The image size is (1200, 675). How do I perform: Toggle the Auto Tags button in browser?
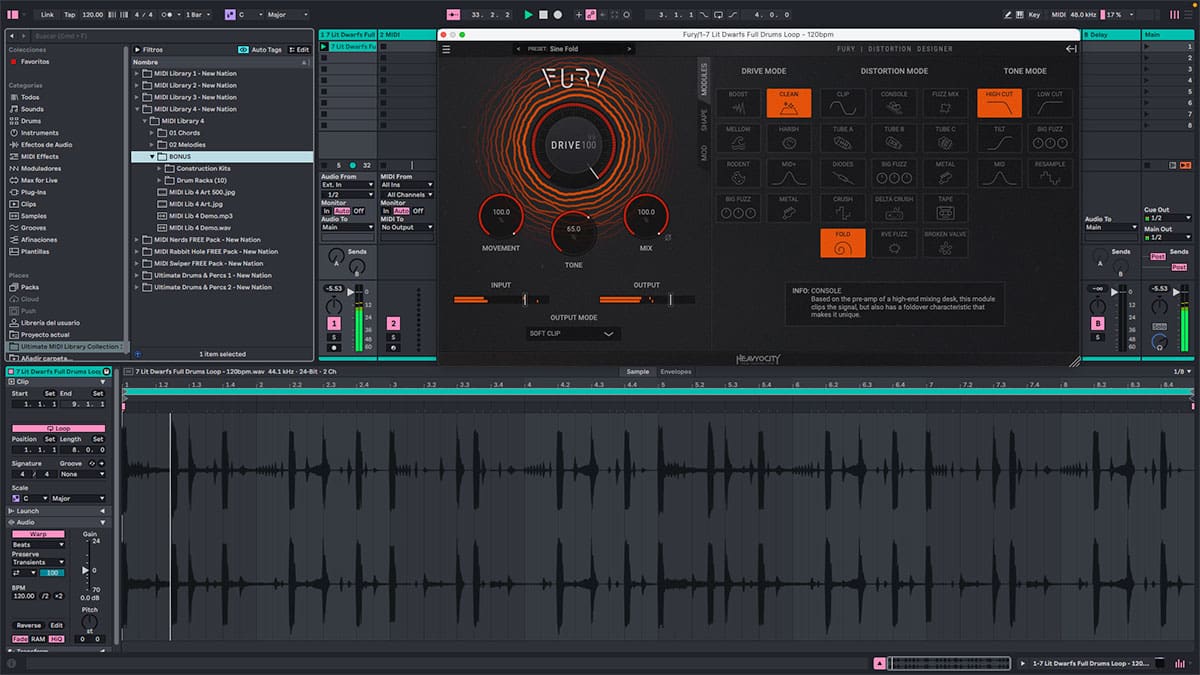[260, 49]
